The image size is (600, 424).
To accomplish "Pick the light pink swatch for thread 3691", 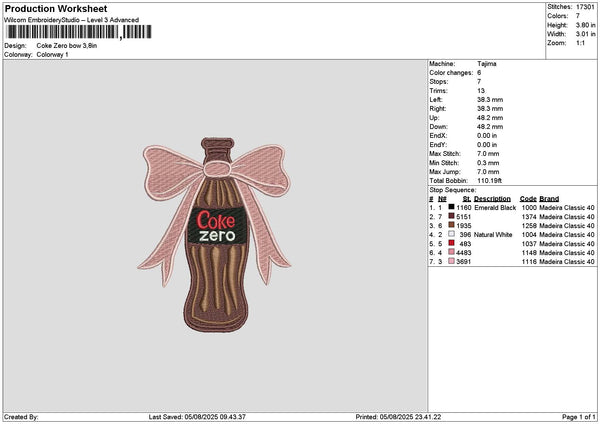I will tap(452, 261).
